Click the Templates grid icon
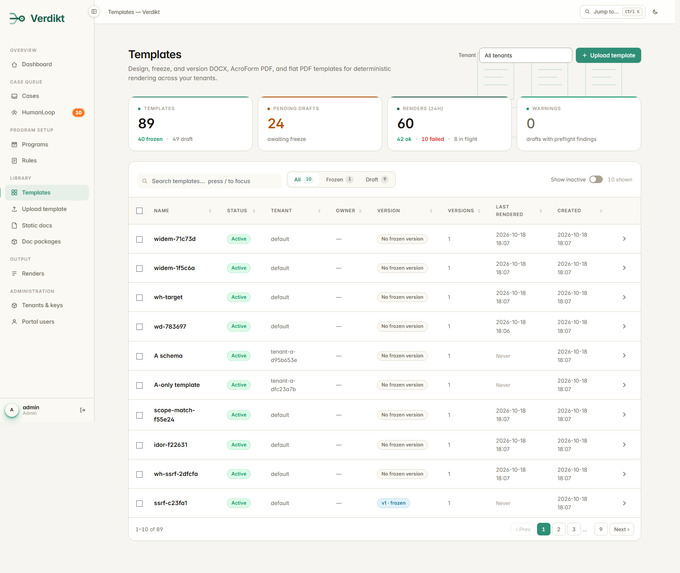This screenshot has height=573, width=680. [14, 193]
